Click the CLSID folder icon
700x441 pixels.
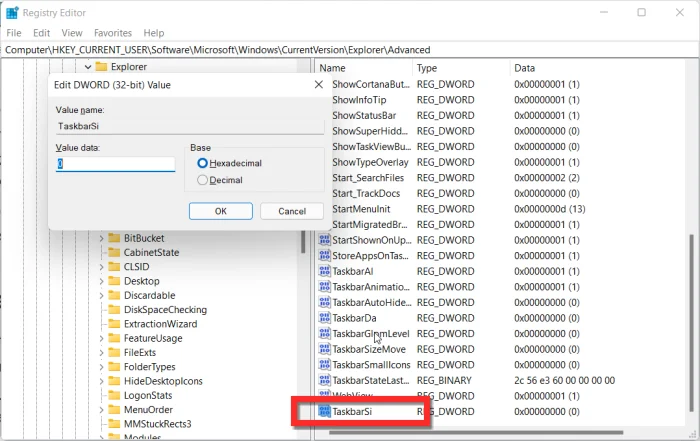114,266
